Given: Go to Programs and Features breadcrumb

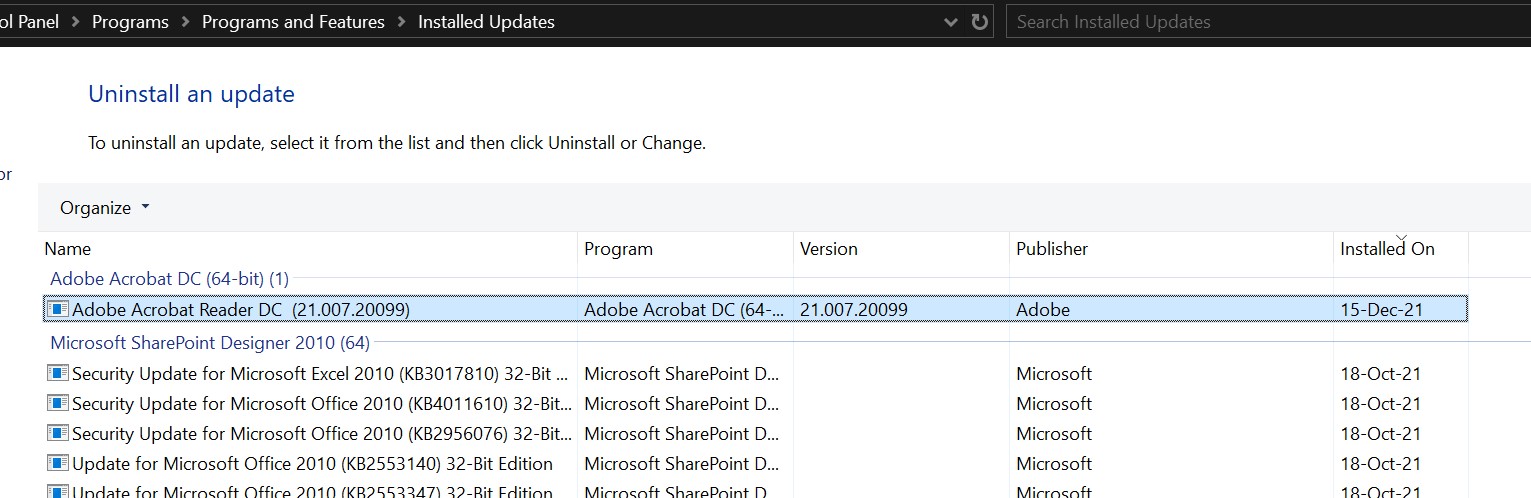Looking at the screenshot, I should click(293, 22).
